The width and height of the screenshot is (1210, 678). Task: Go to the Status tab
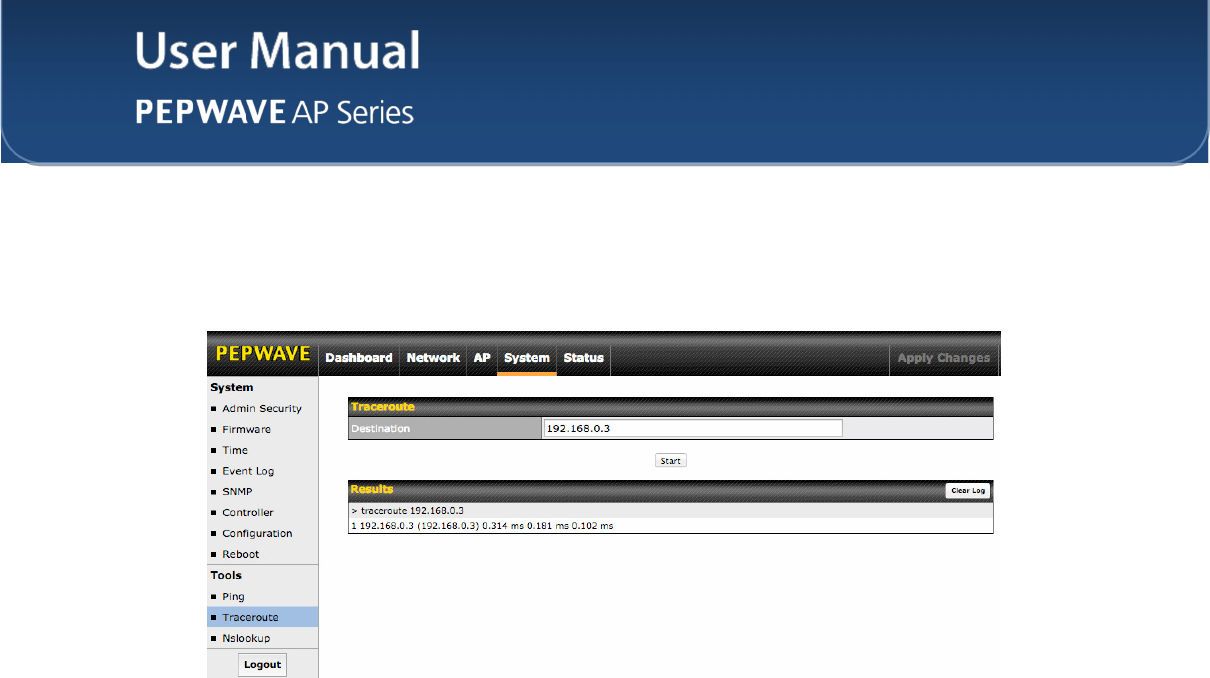584,358
